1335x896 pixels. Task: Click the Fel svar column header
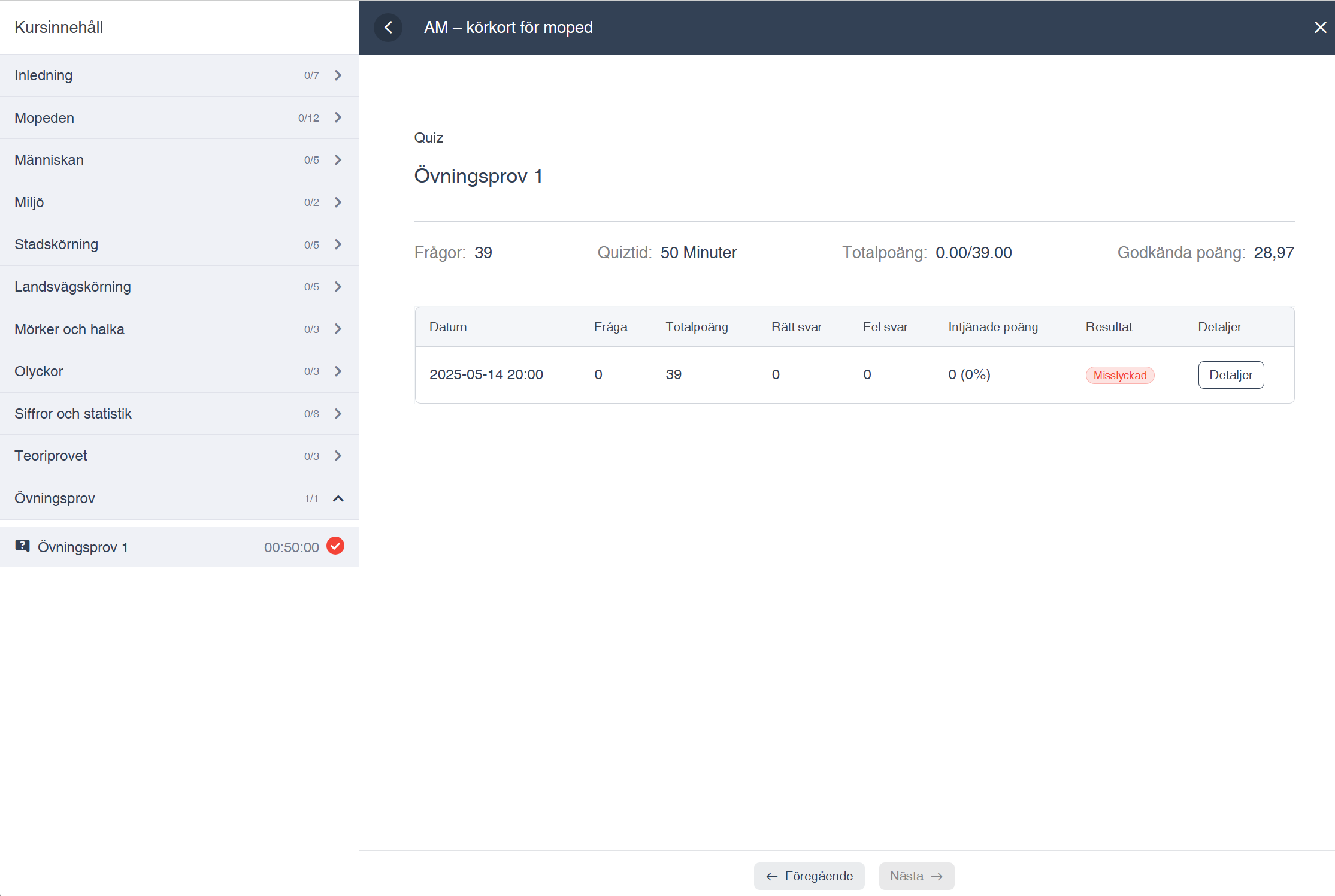click(x=885, y=327)
